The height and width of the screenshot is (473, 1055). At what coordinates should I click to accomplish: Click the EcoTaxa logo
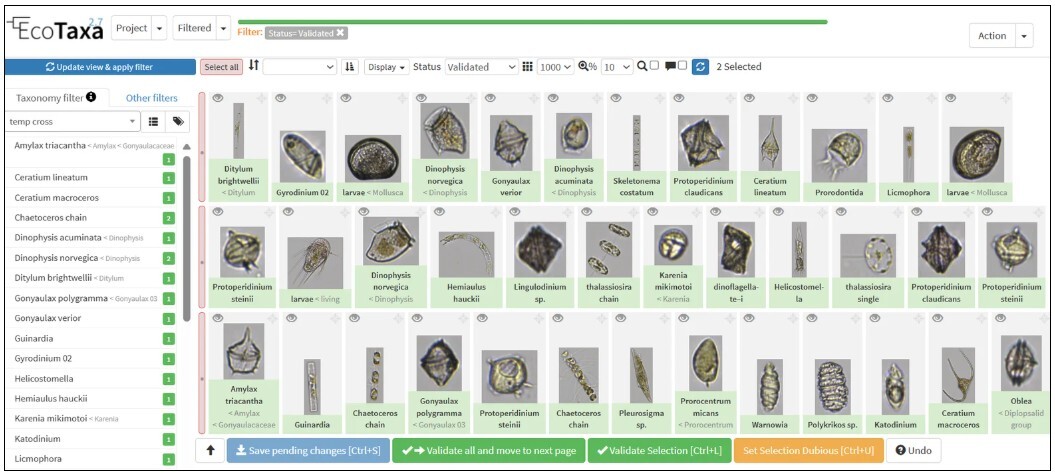tap(54, 30)
